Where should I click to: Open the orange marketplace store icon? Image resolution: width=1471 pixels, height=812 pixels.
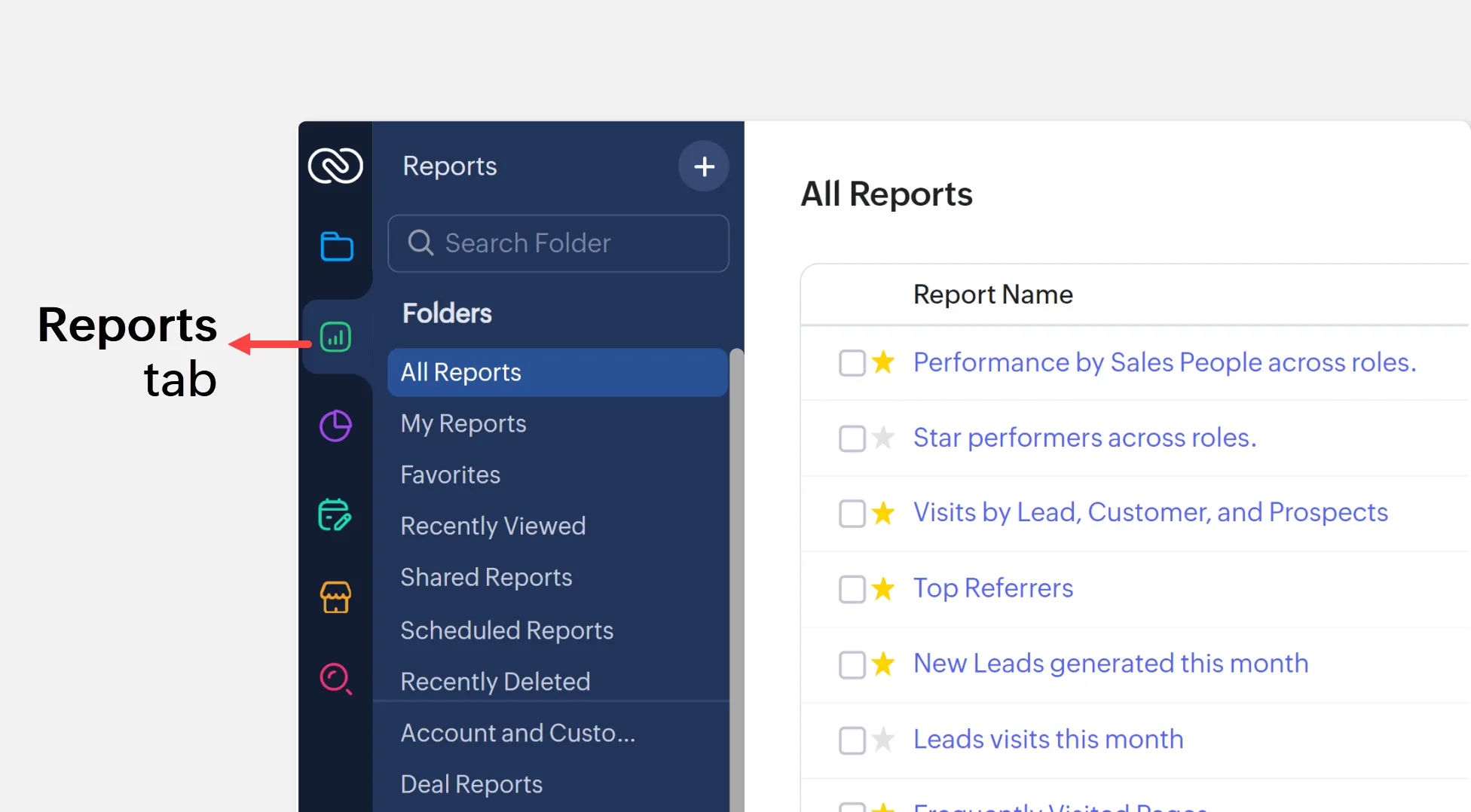point(335,597)
